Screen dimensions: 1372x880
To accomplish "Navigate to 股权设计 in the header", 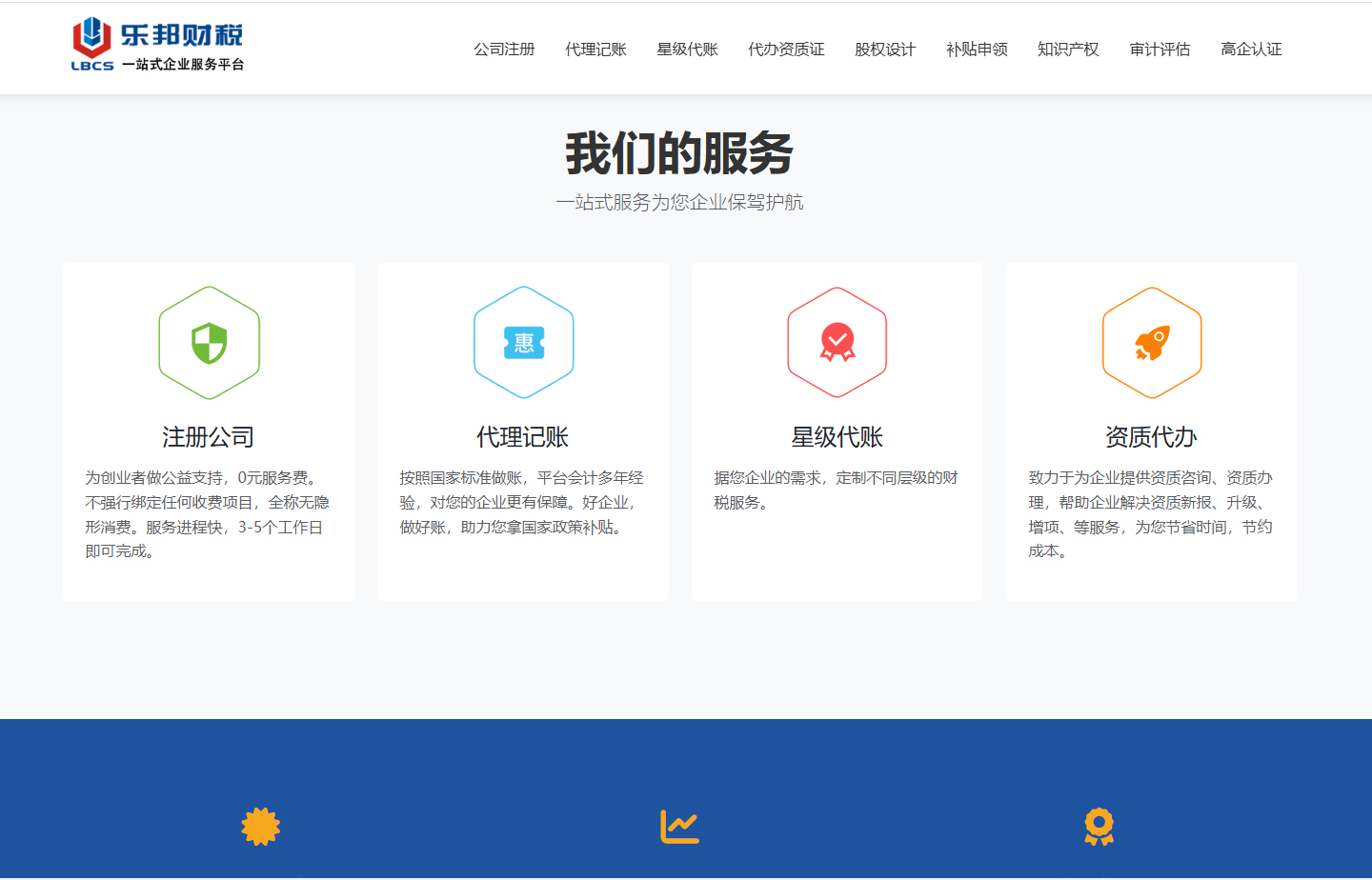I will 885,50.
